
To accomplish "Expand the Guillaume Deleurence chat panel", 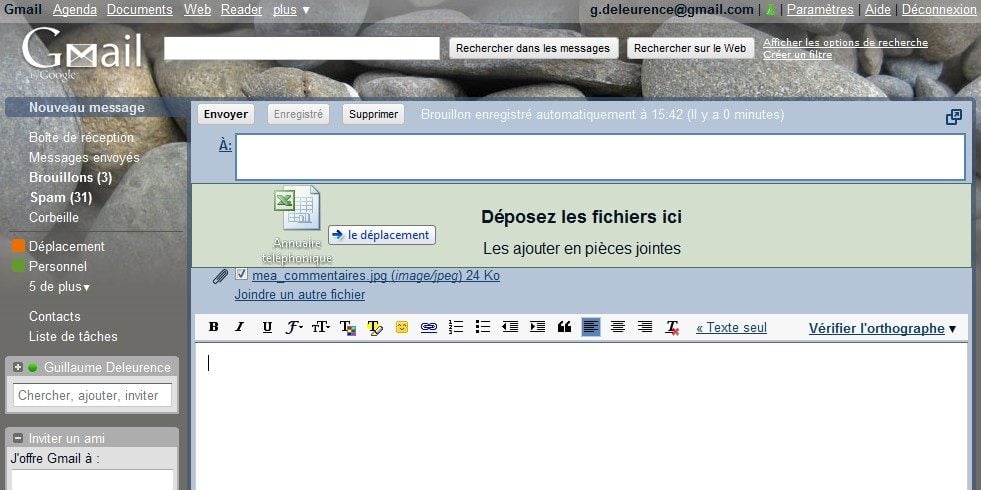I will coord(18,367).
